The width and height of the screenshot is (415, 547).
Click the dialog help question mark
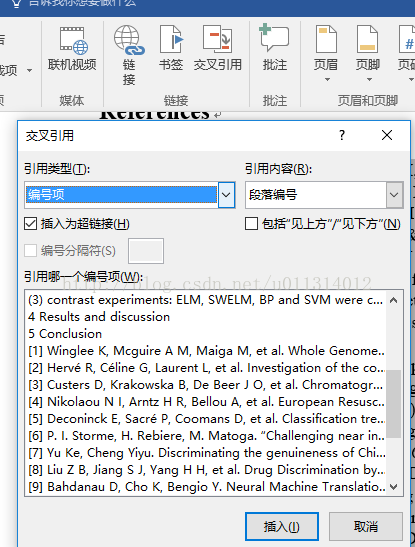pyautogui.click(x=342, y=135)
